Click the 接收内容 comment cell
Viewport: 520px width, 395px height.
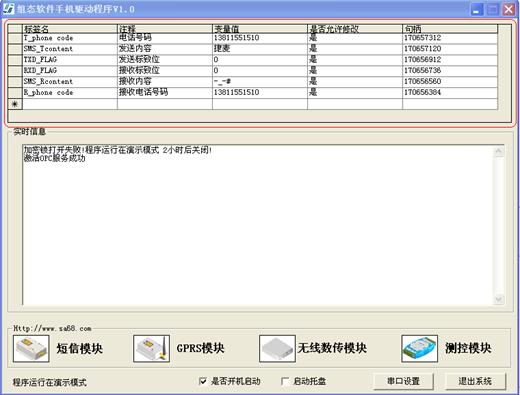[165, 82]
